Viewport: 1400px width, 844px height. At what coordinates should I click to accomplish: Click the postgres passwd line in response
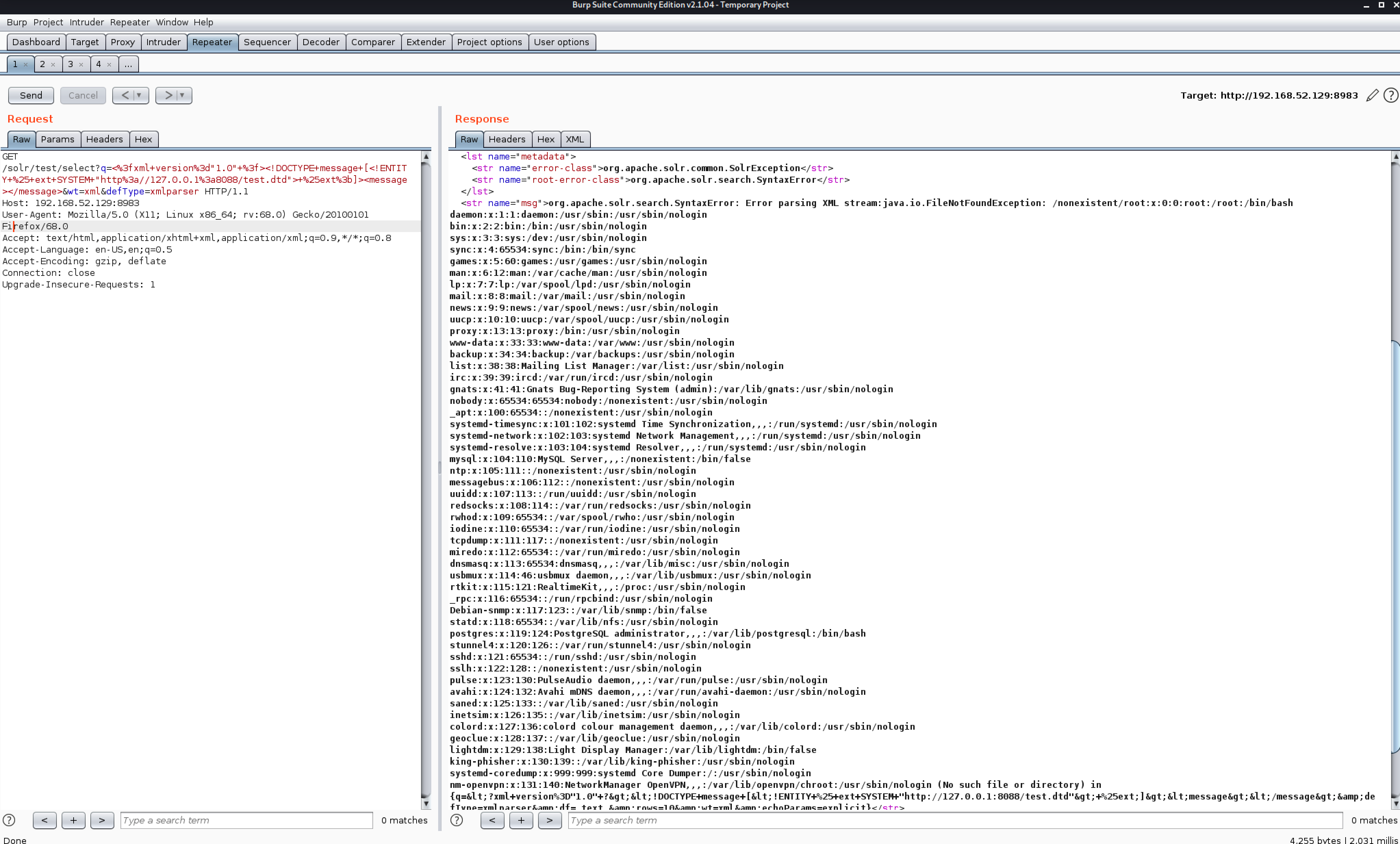coord(658,633)
